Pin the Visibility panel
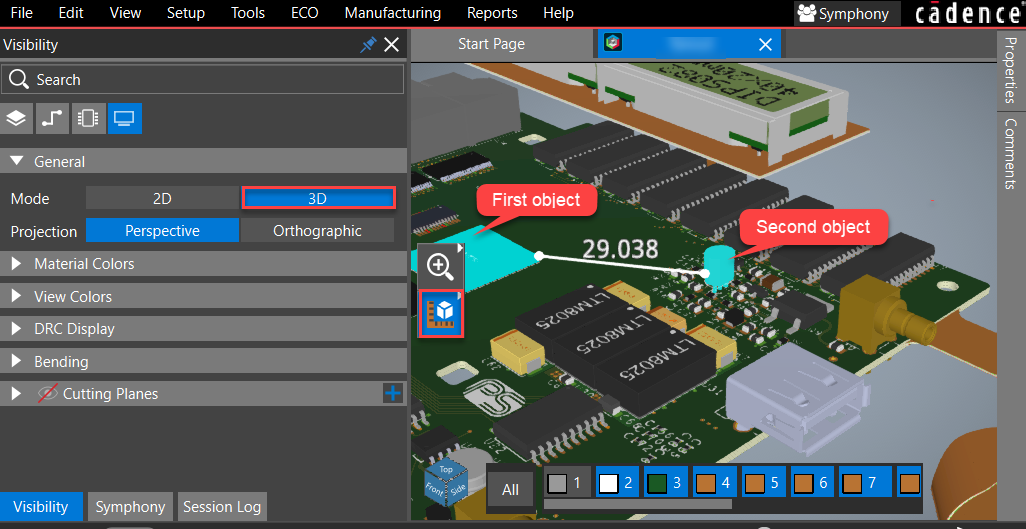Image resolution: width=1026 pixels, height=529 pixels. click(368, 45)
